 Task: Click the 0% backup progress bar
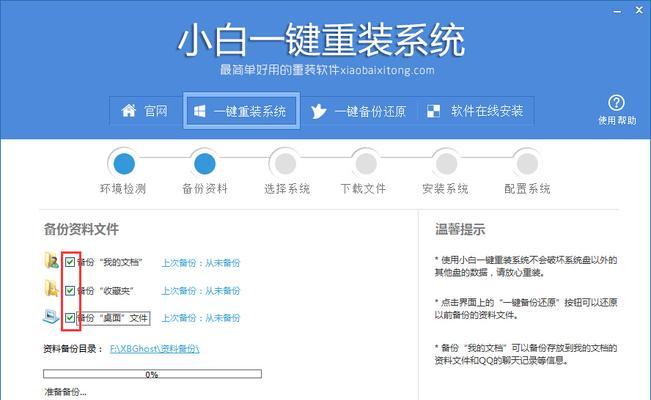152,374
